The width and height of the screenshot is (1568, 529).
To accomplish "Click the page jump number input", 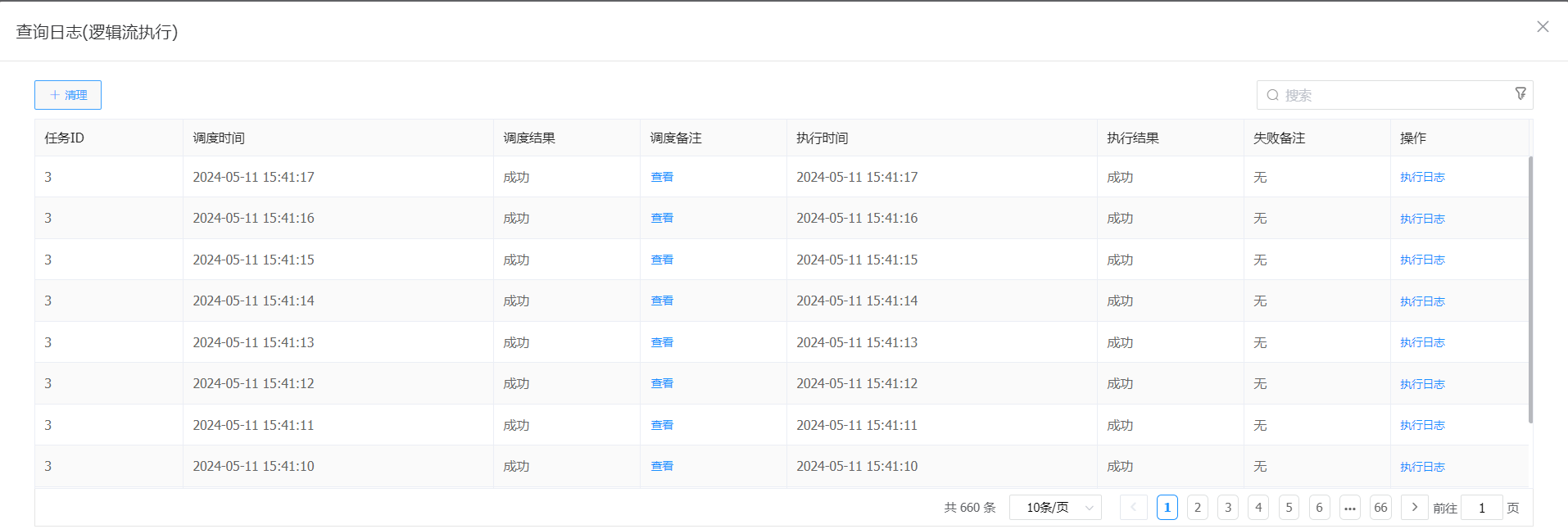I will coord(1481,508).
